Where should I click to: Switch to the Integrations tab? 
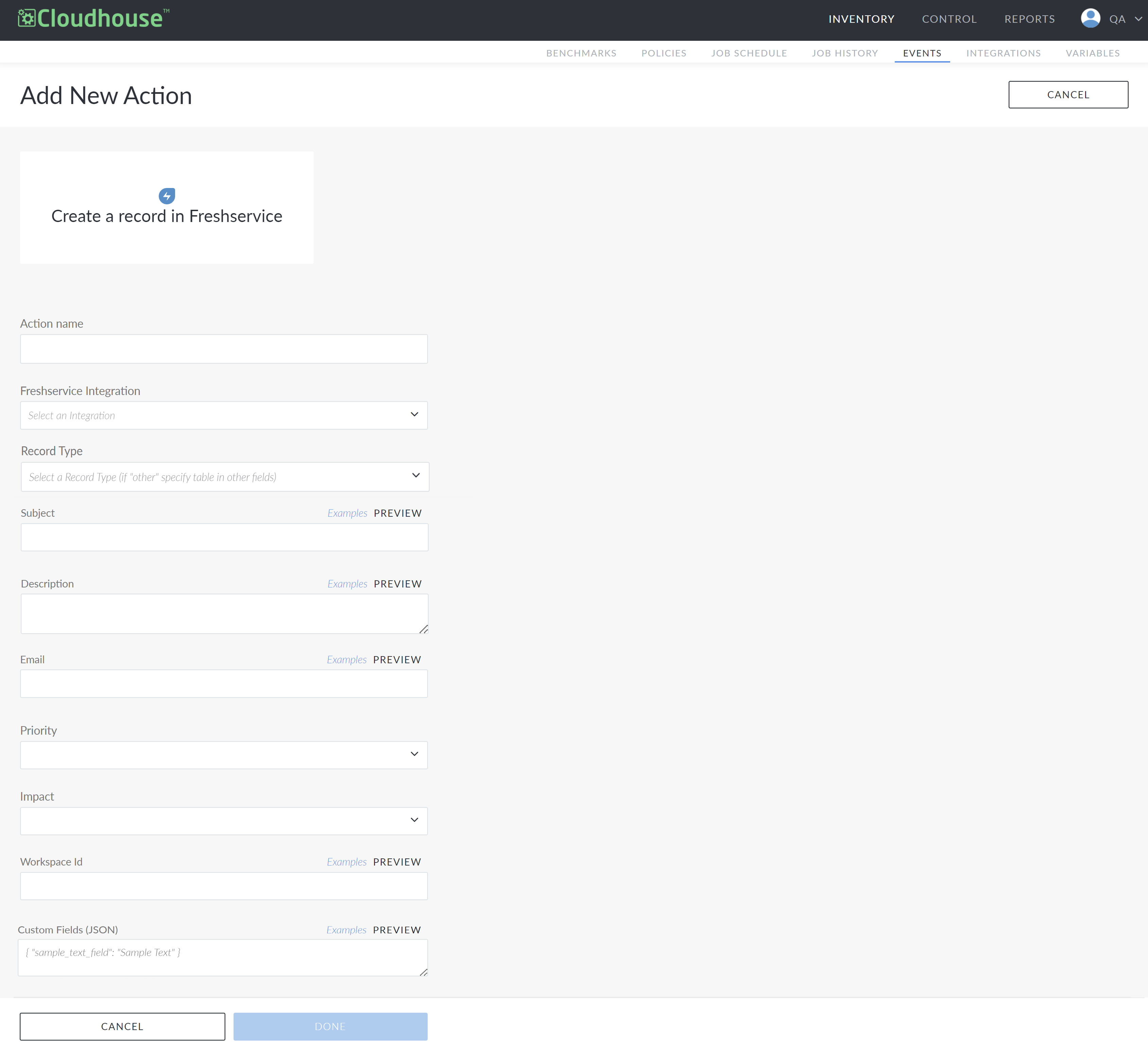pyautogui.click(x=1004, y=53)
